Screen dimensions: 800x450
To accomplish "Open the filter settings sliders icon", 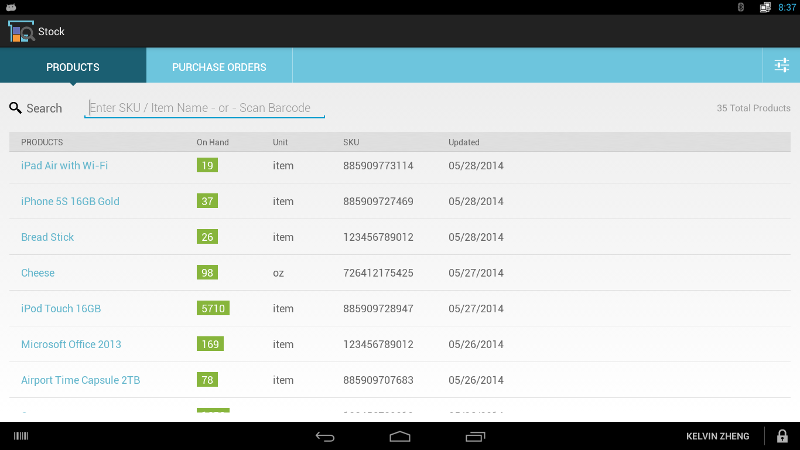I will point(782,65).
